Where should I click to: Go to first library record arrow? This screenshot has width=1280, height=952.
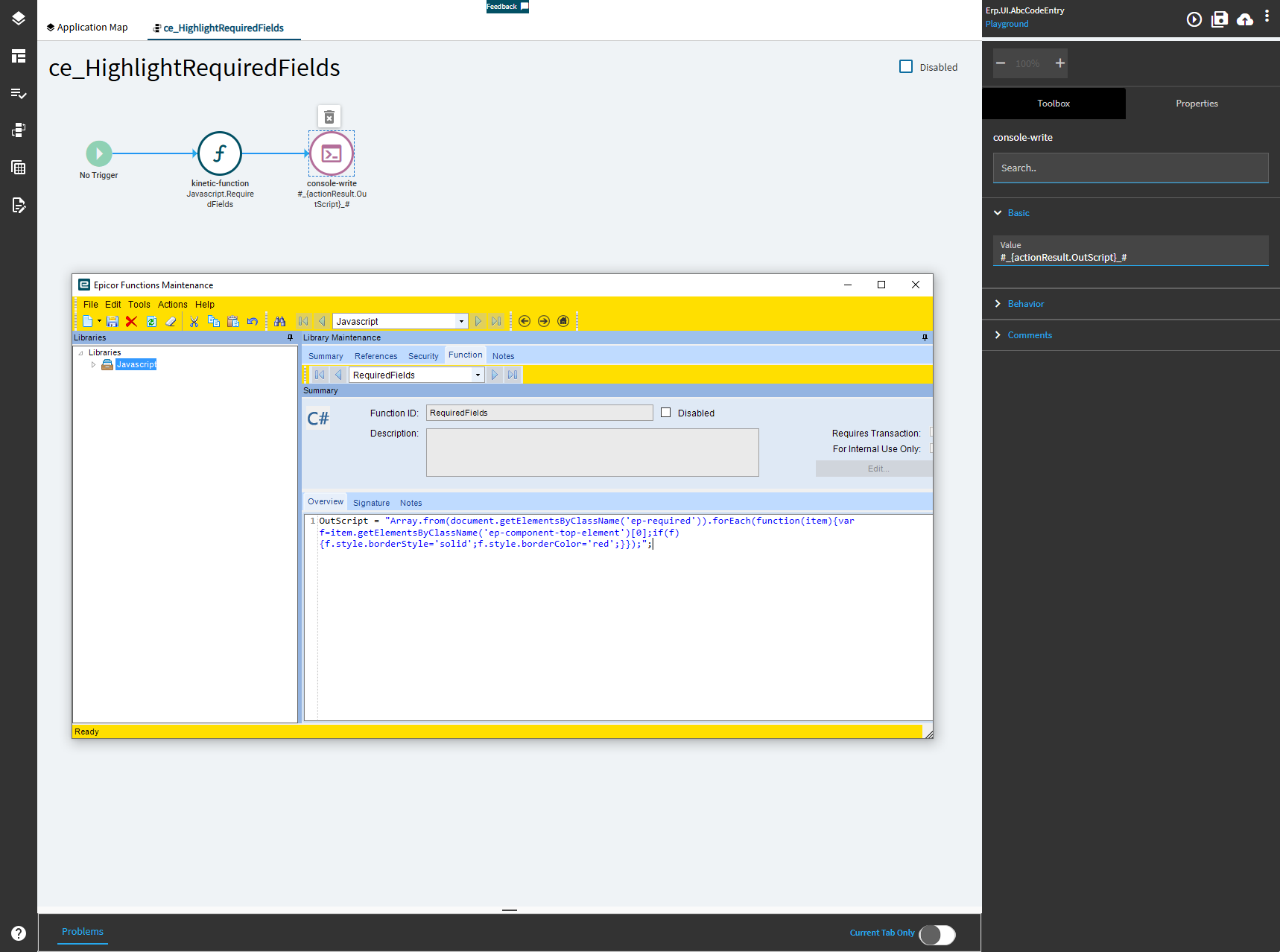tap(303, 321)
